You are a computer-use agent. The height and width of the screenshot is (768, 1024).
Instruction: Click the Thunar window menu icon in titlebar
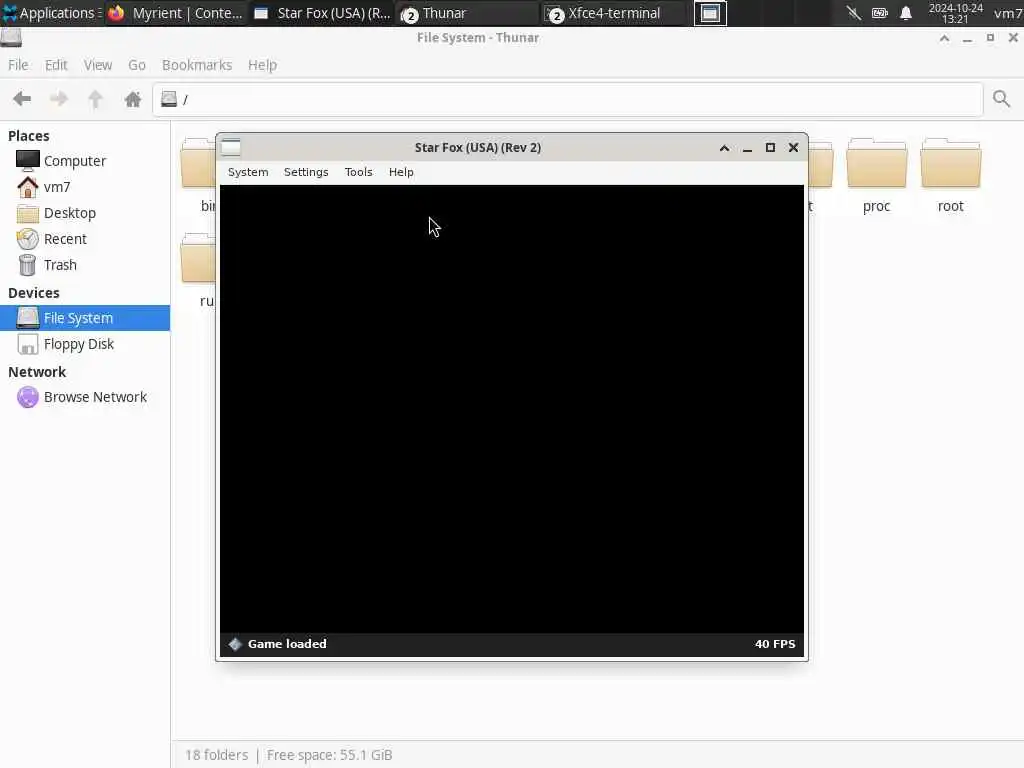coord(11,38)
